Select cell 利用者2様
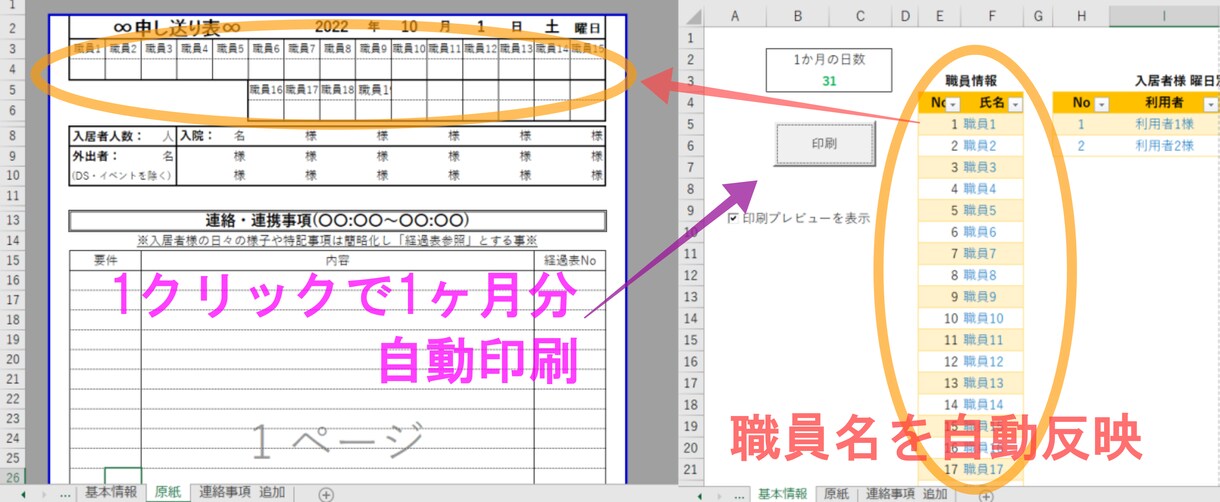Image resolution: width=1220 pixels, height=502 pixels. pos(1164,146)
